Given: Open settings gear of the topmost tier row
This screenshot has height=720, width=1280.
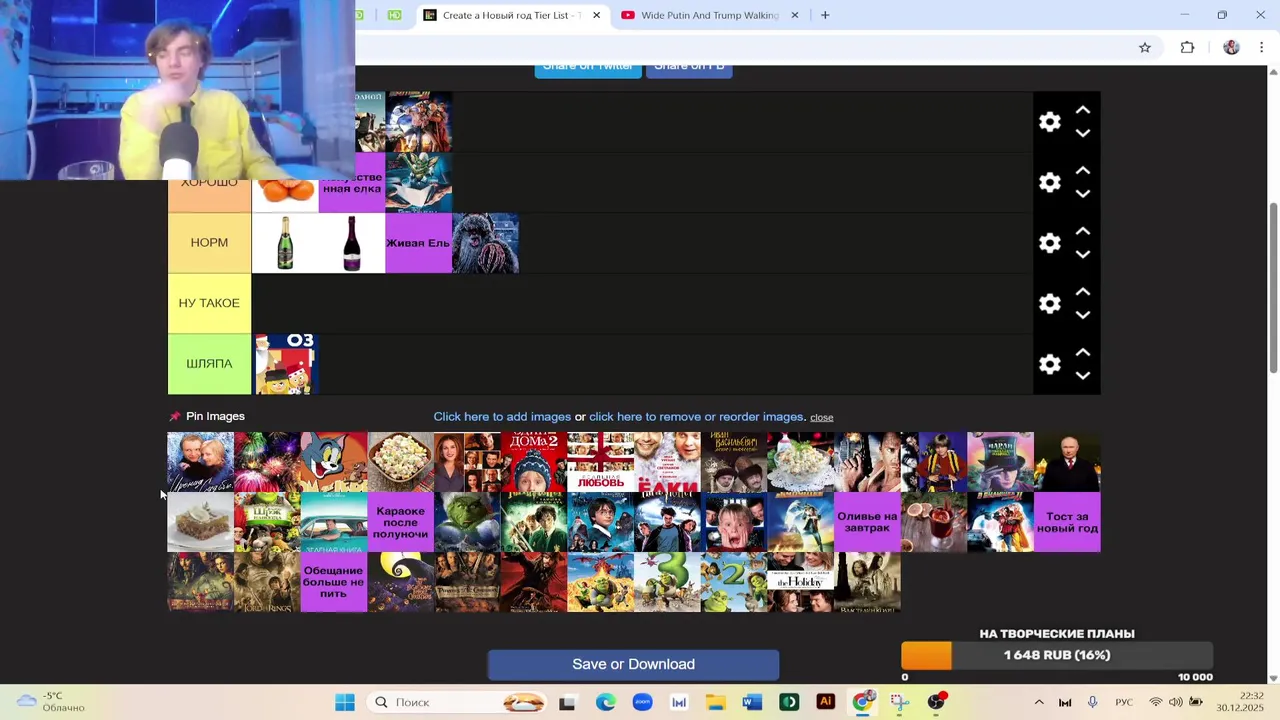Looking at the screenshot, I should [x=1049, y=122].
